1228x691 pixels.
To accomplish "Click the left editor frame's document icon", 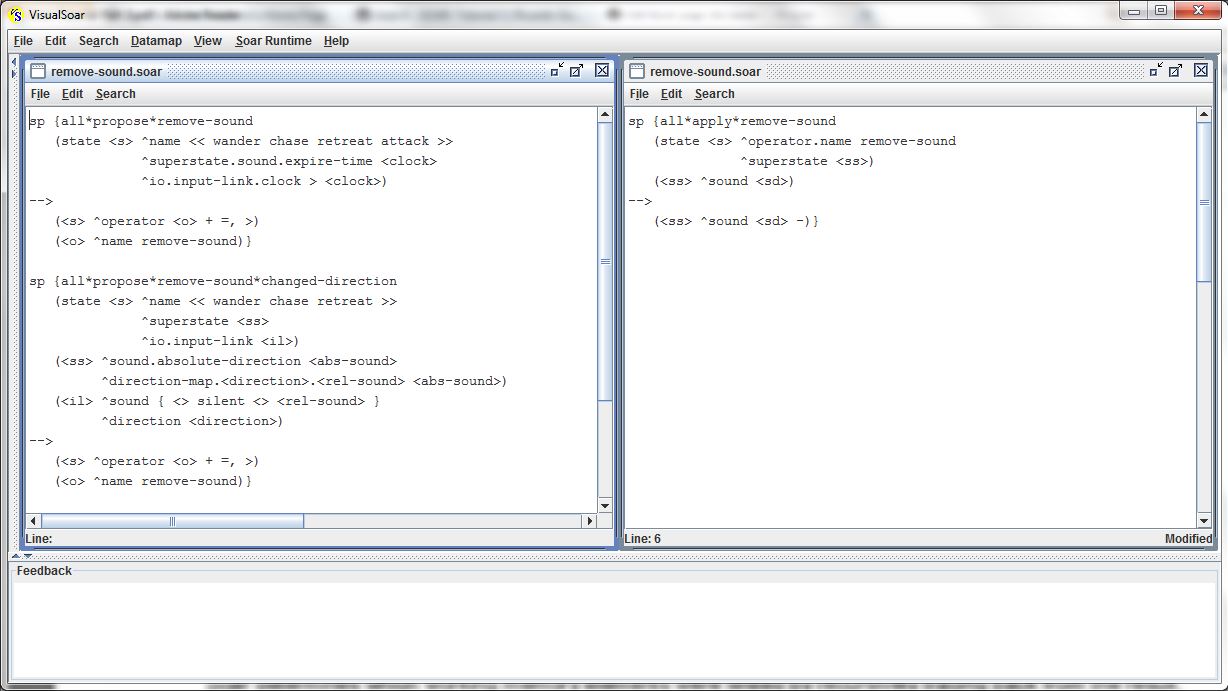I will tap(38, 71).
